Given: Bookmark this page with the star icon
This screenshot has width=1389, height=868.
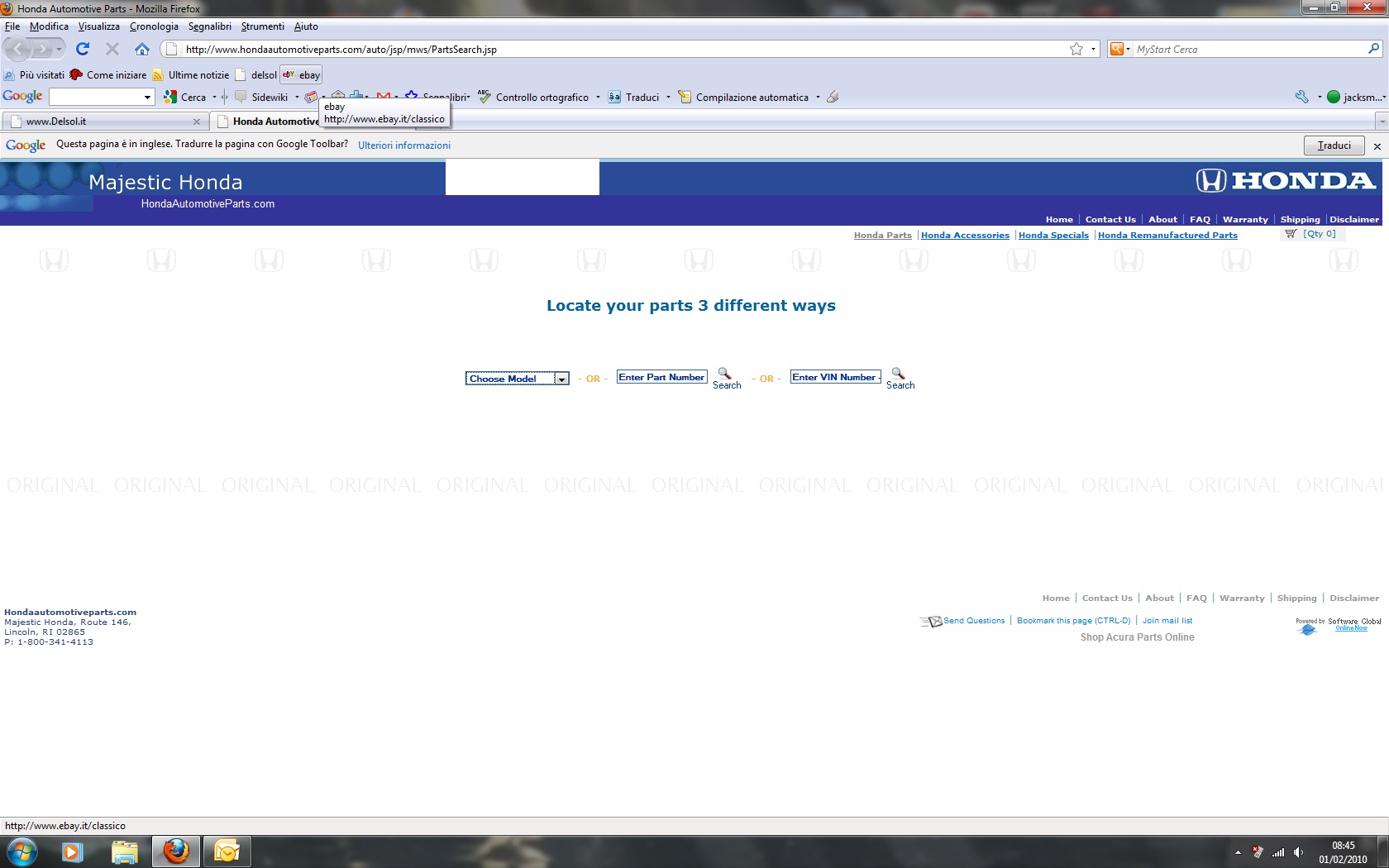Looking at the screenshot, I should pos(1076,50).
